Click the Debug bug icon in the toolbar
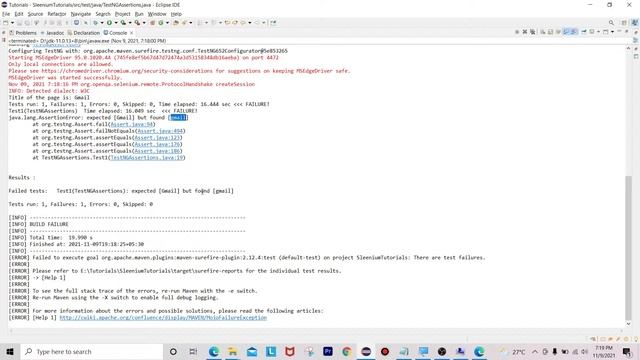Image resolution: width=640 pixels, height=360 pixels. point(96,23)
